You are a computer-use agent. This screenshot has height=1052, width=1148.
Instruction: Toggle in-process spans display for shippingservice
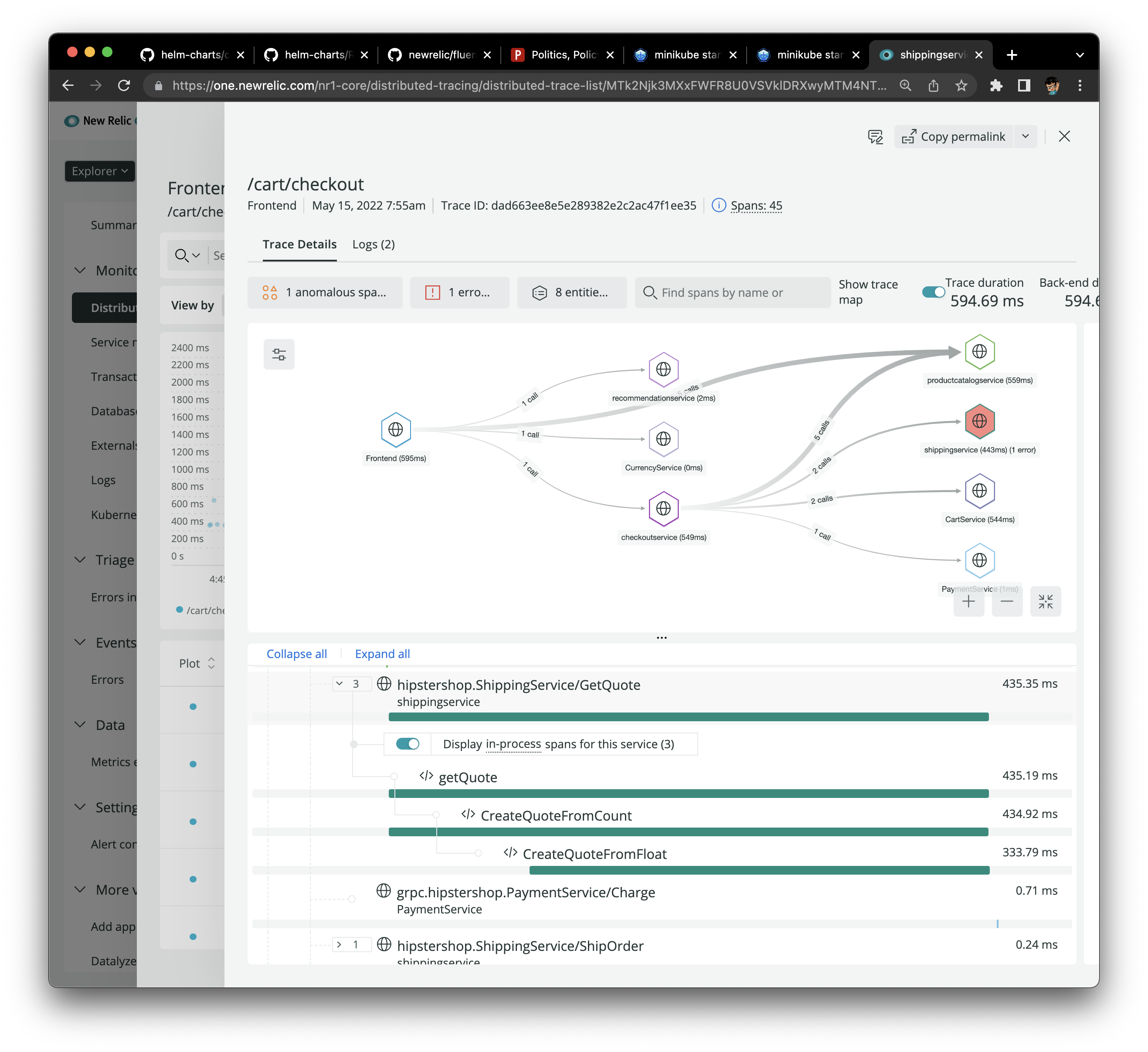[x=408, y=744]
